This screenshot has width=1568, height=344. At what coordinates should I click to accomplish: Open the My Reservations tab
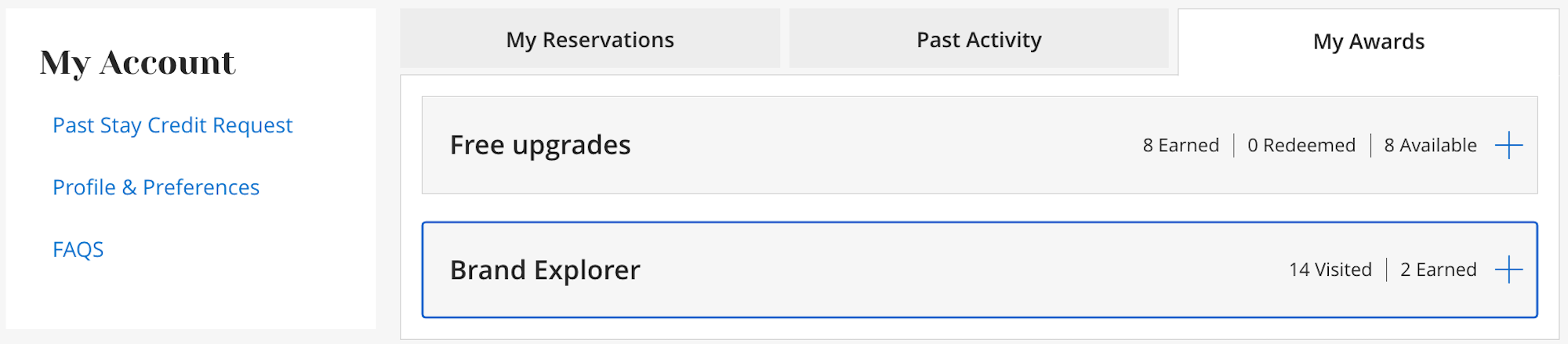pyautogui.click(x=590, y=39)
